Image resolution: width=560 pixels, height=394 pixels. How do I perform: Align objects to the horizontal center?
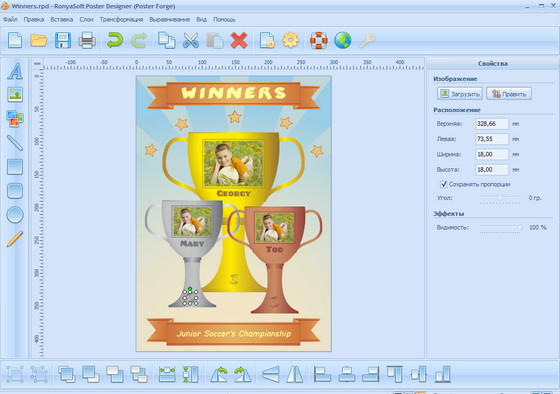[x=346, y=374]
